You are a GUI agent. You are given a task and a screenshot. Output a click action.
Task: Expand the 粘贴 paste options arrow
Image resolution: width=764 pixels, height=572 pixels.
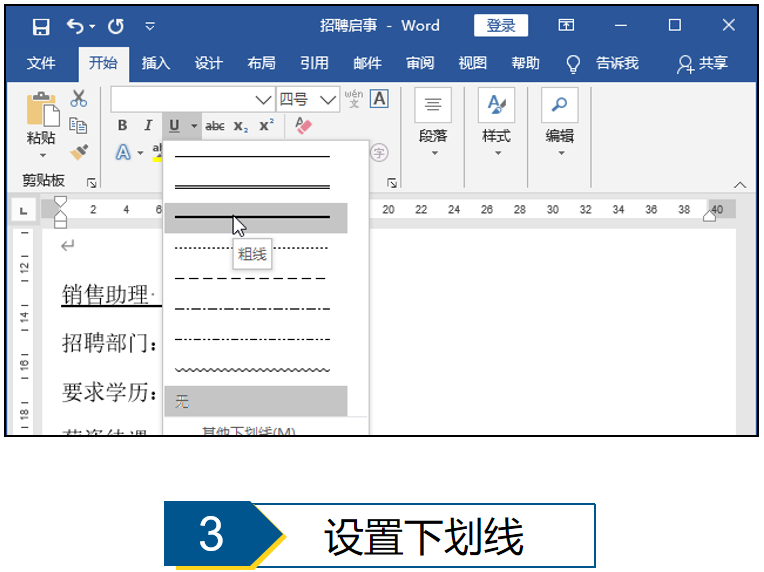pos(42,155)
